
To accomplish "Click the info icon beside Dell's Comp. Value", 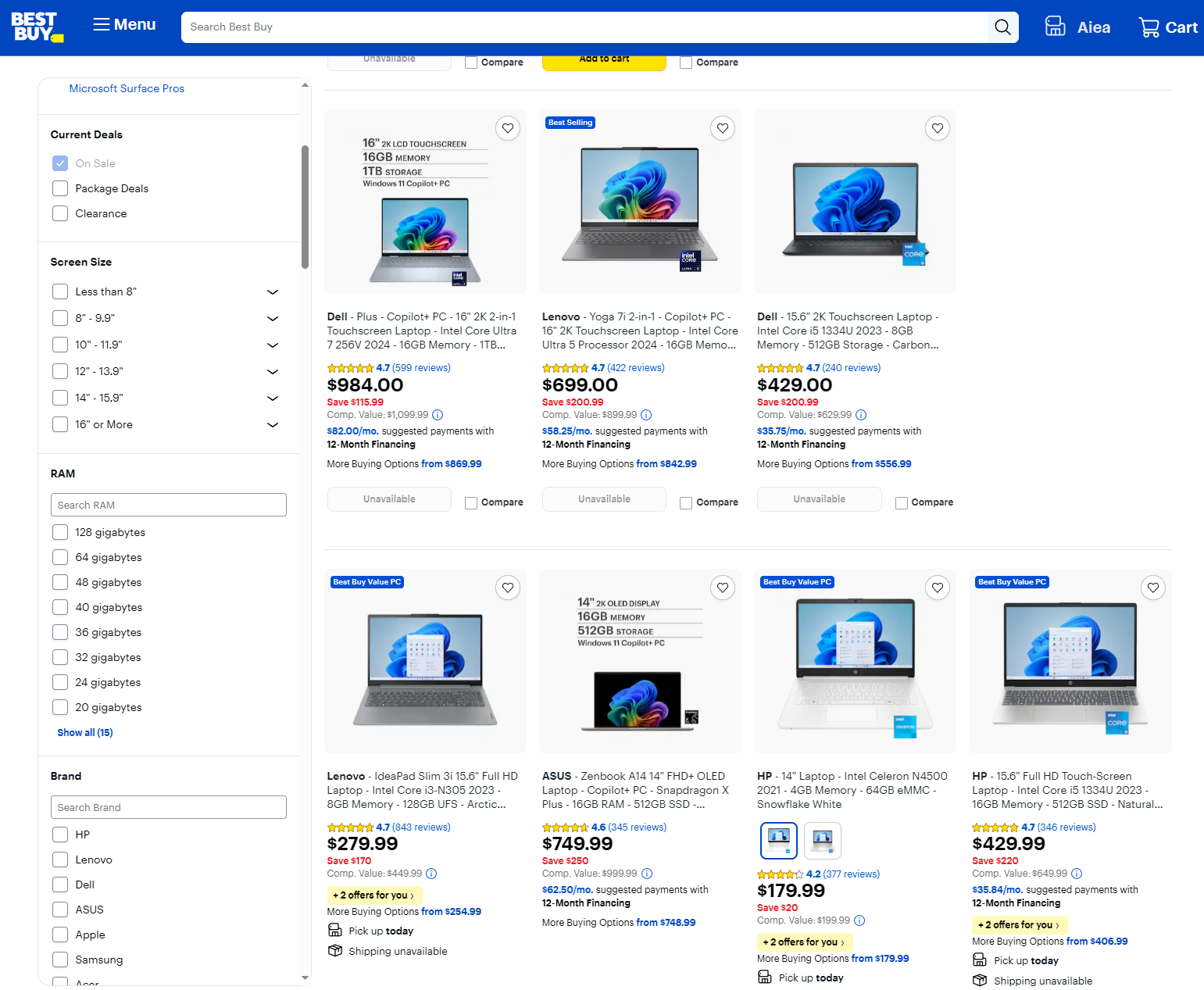I will [438, 415].
